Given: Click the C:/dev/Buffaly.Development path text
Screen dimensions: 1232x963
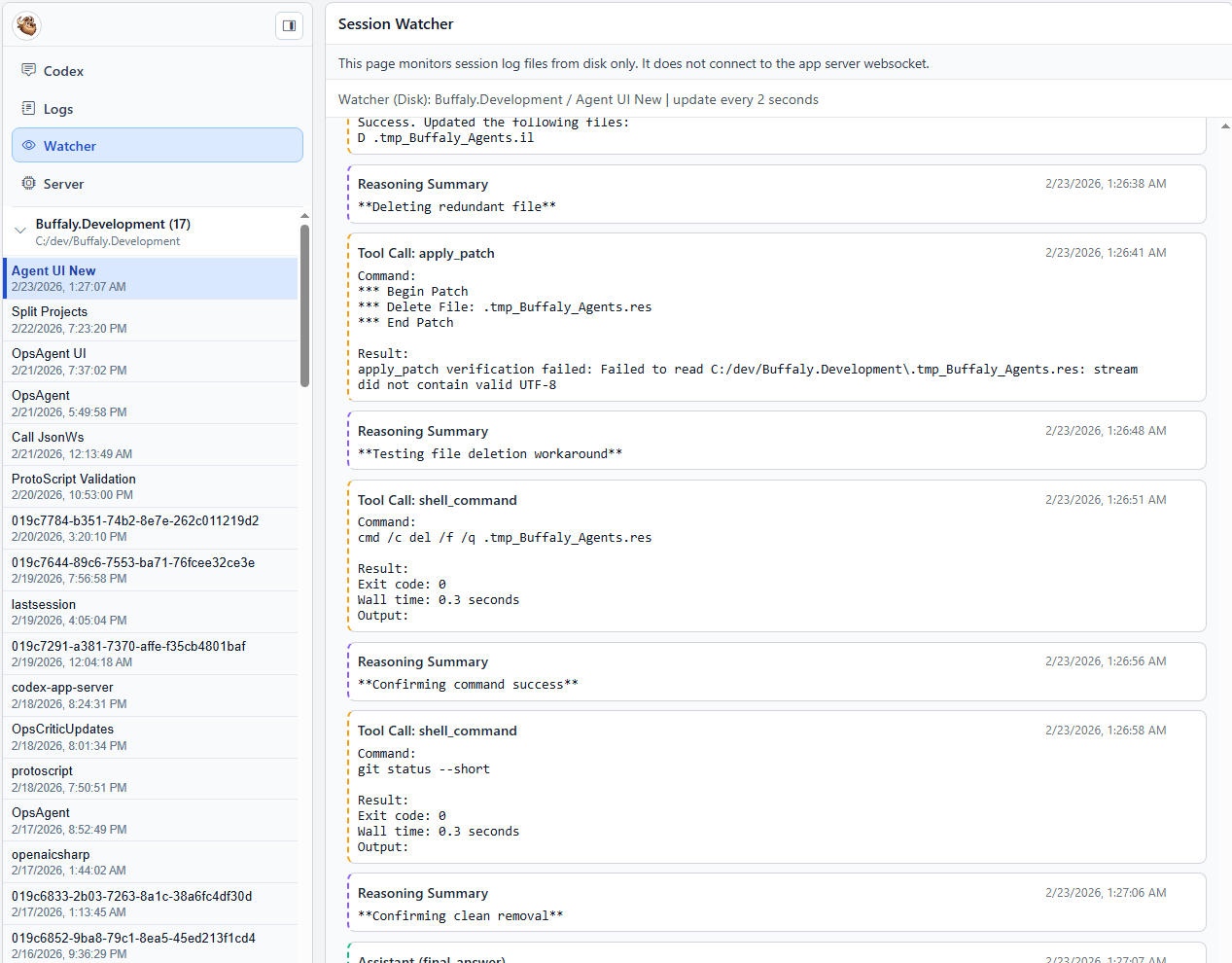Looking at the screenshot, I should pyautogui.click(x=108, y=241).
